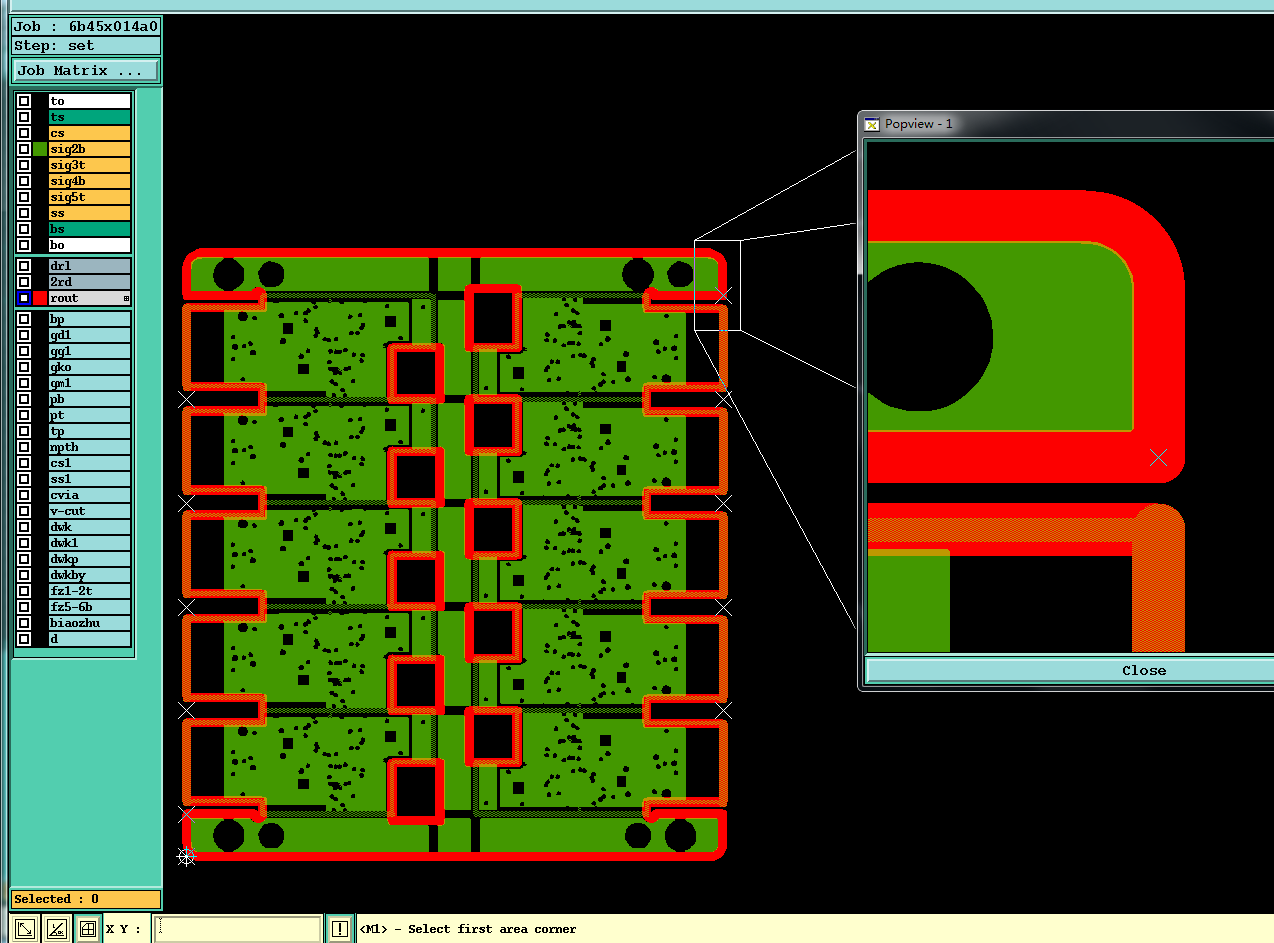Toggle the checkbox for layer cs
This screenshot has height=943, width=1274.
24,133
